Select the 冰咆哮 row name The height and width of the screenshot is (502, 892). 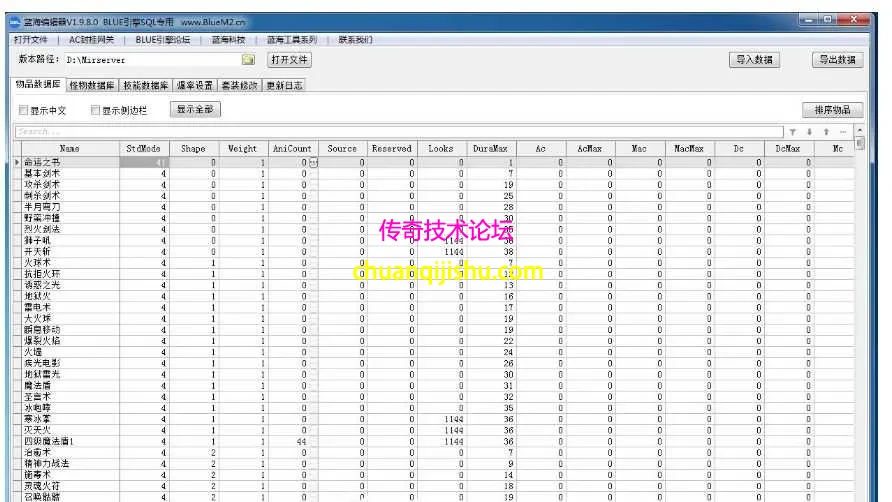(38, 408)
